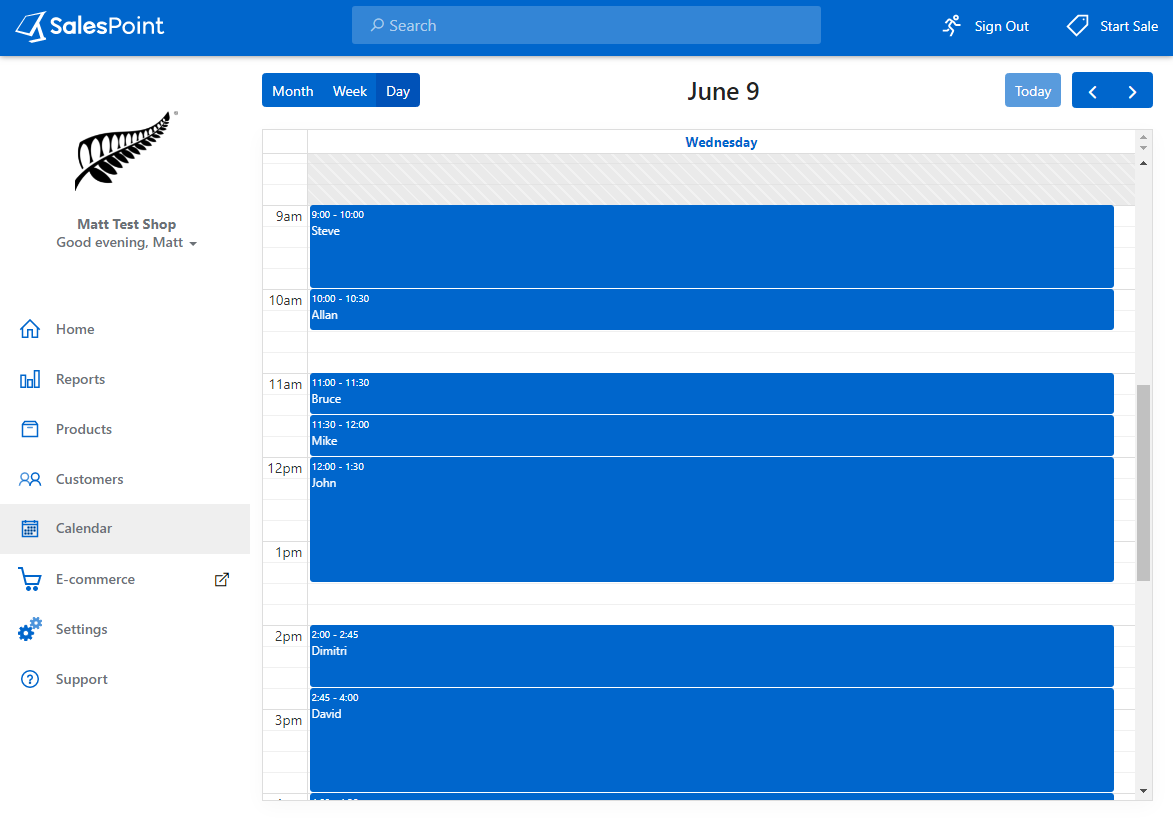Switch to the Month view tab
The width and height of the screenshot is (1173, 820).
[292, 90]
